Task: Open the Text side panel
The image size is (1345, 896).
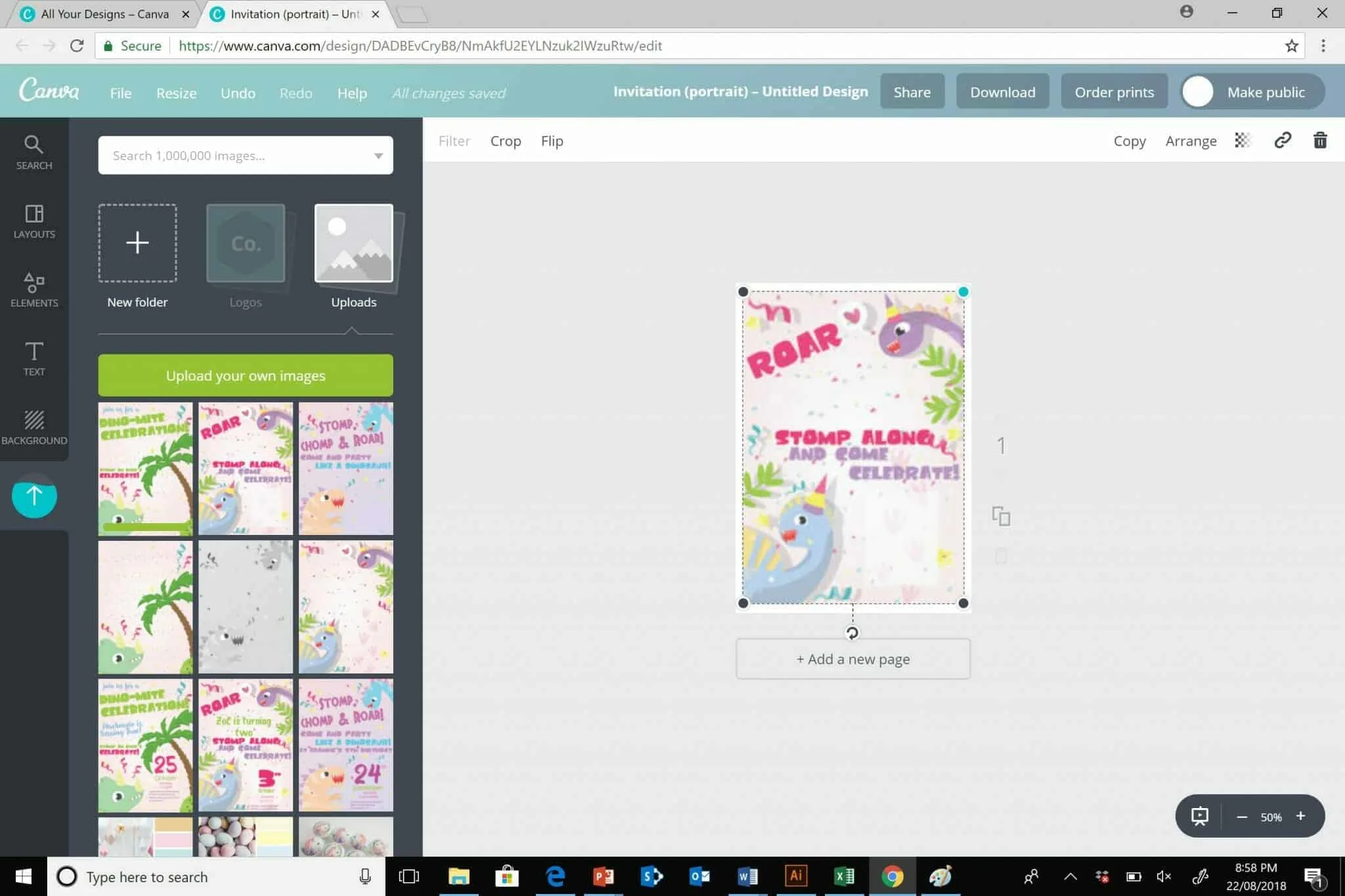Action: (34, 358)
